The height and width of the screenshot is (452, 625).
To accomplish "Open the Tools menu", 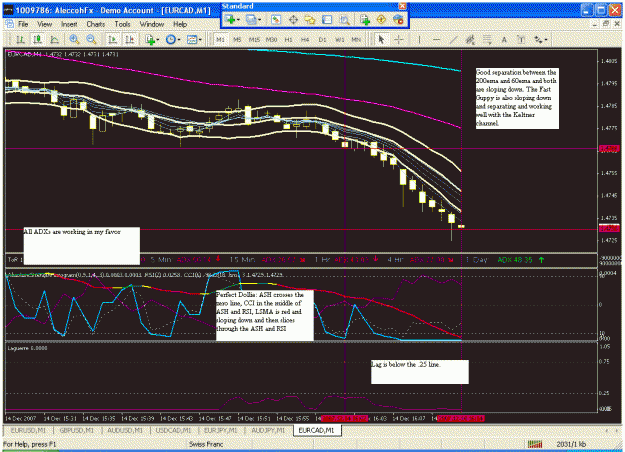I will (x=122, y=24).
